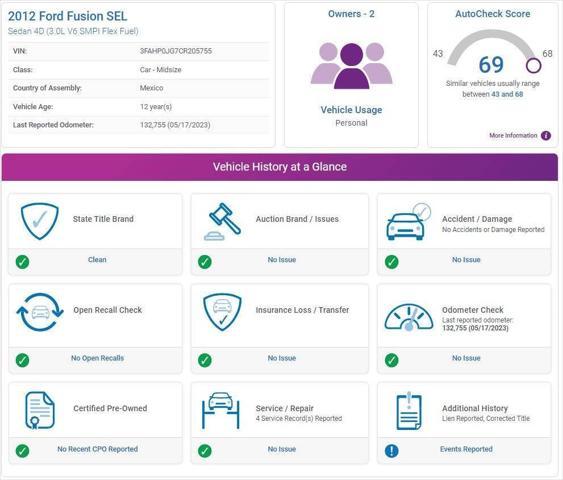Select the Vehicle History at a Glance banner

(280, 167)
